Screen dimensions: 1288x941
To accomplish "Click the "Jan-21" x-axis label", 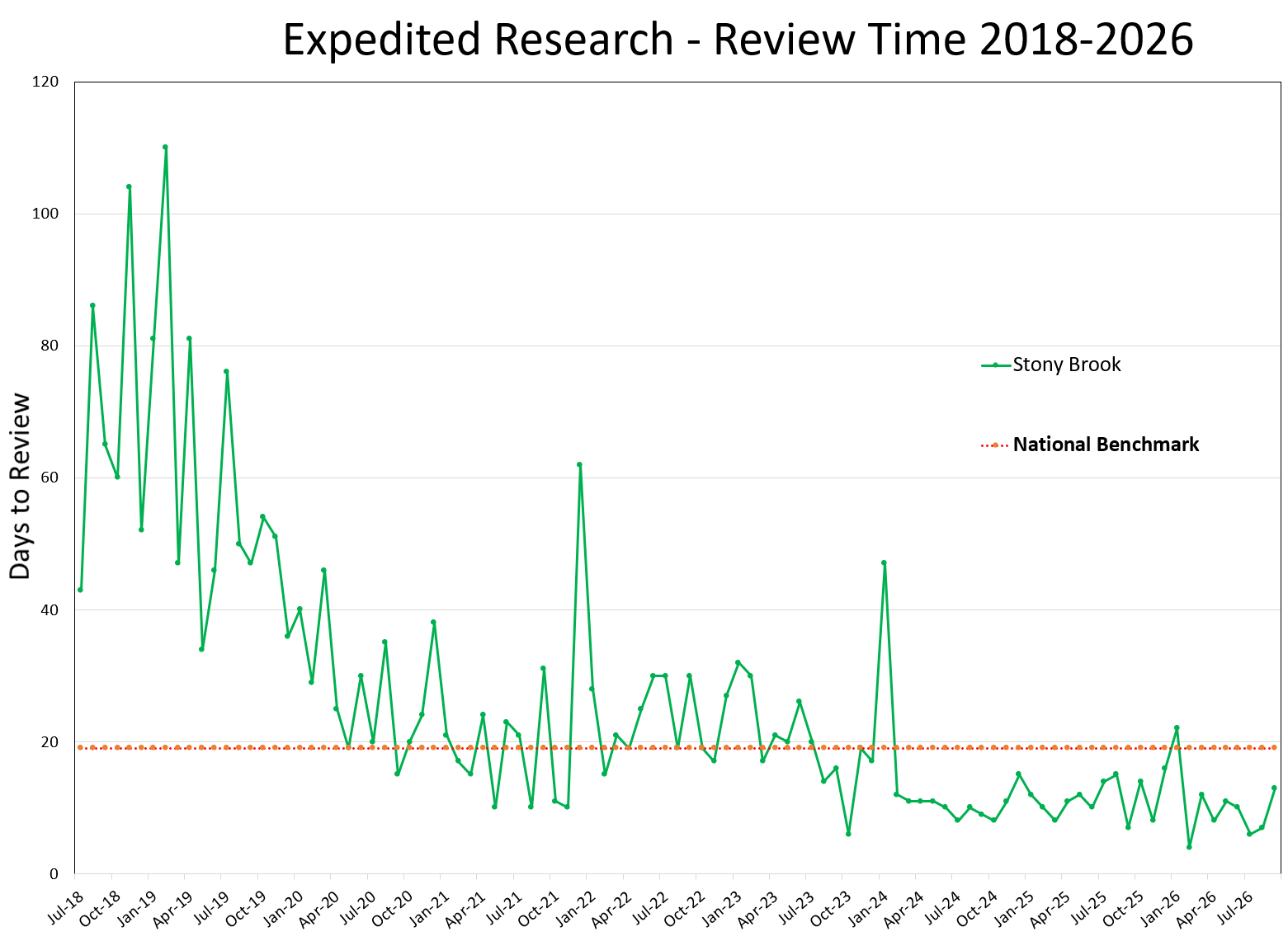I will coord(430,907).
